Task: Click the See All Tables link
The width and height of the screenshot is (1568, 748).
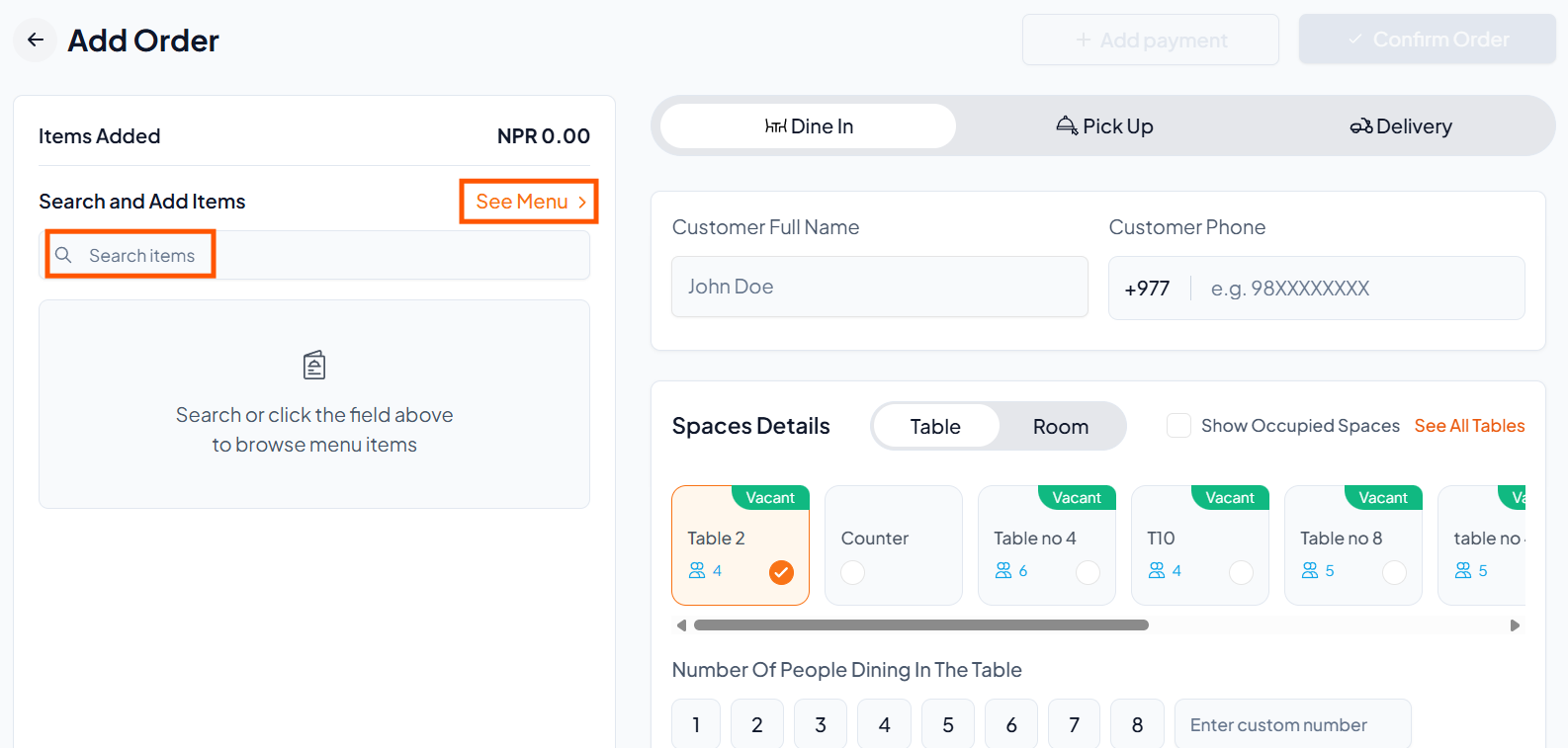Action: point(1469,426)
